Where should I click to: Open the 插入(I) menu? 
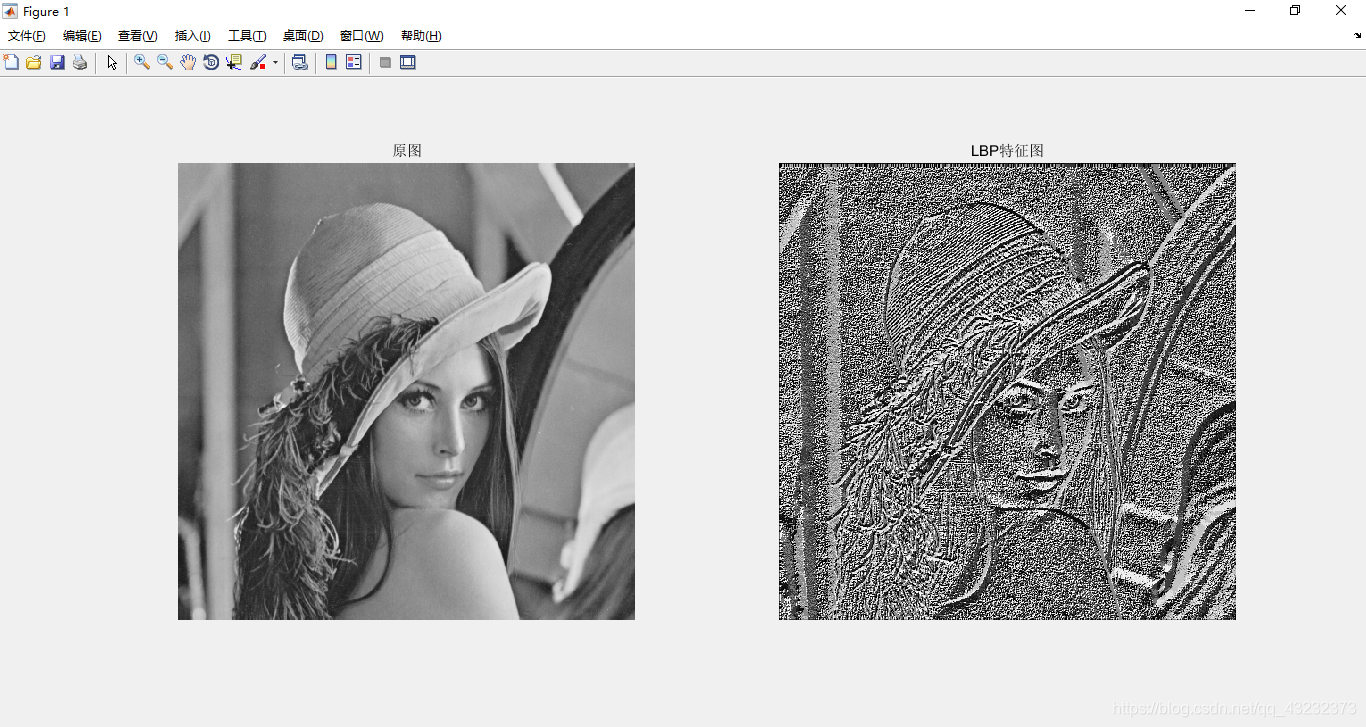click(x=193, y=36)
